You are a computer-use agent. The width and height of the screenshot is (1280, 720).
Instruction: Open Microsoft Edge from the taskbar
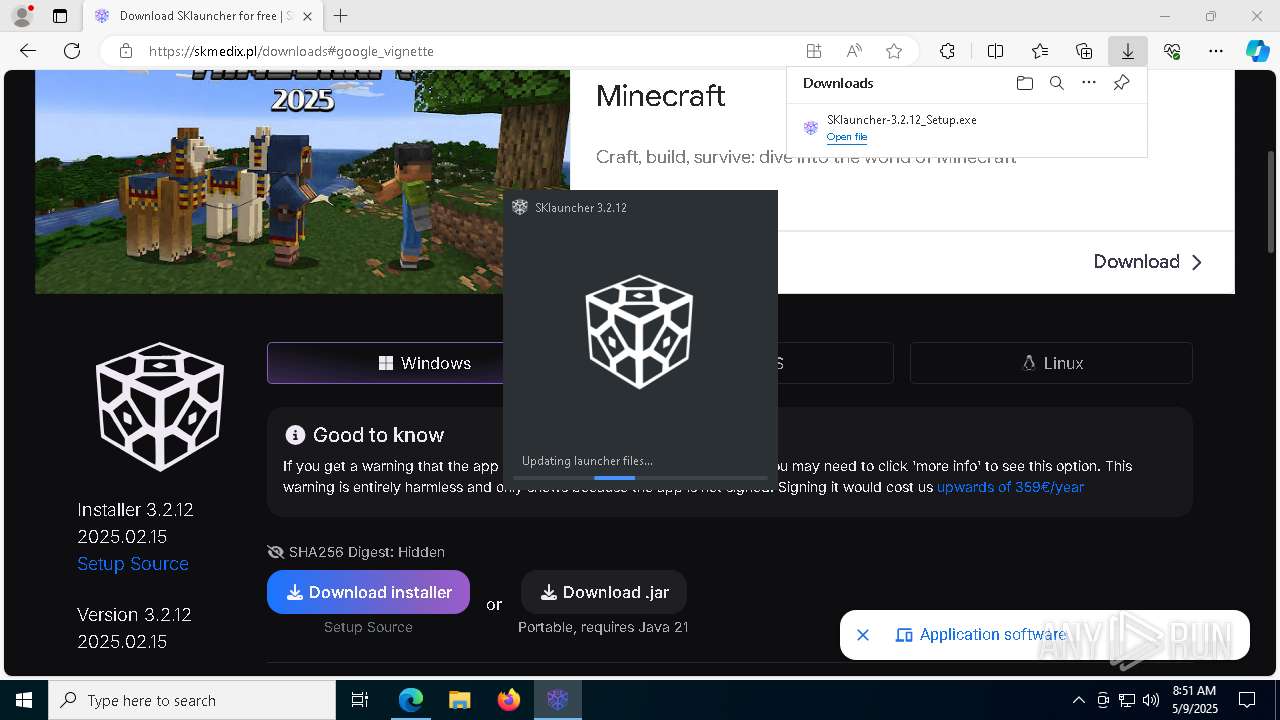[411, 700]
